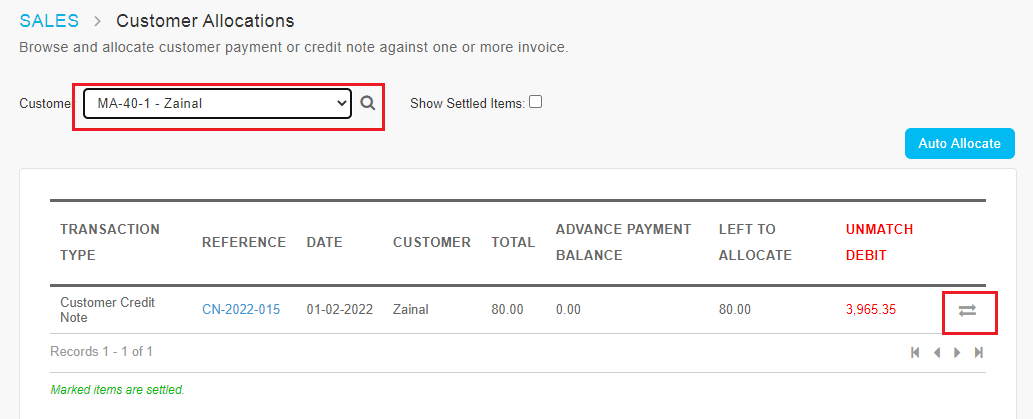This screenshot has height=419, width=1033.
Task: Go to next page of records
Action: point(957,352)
